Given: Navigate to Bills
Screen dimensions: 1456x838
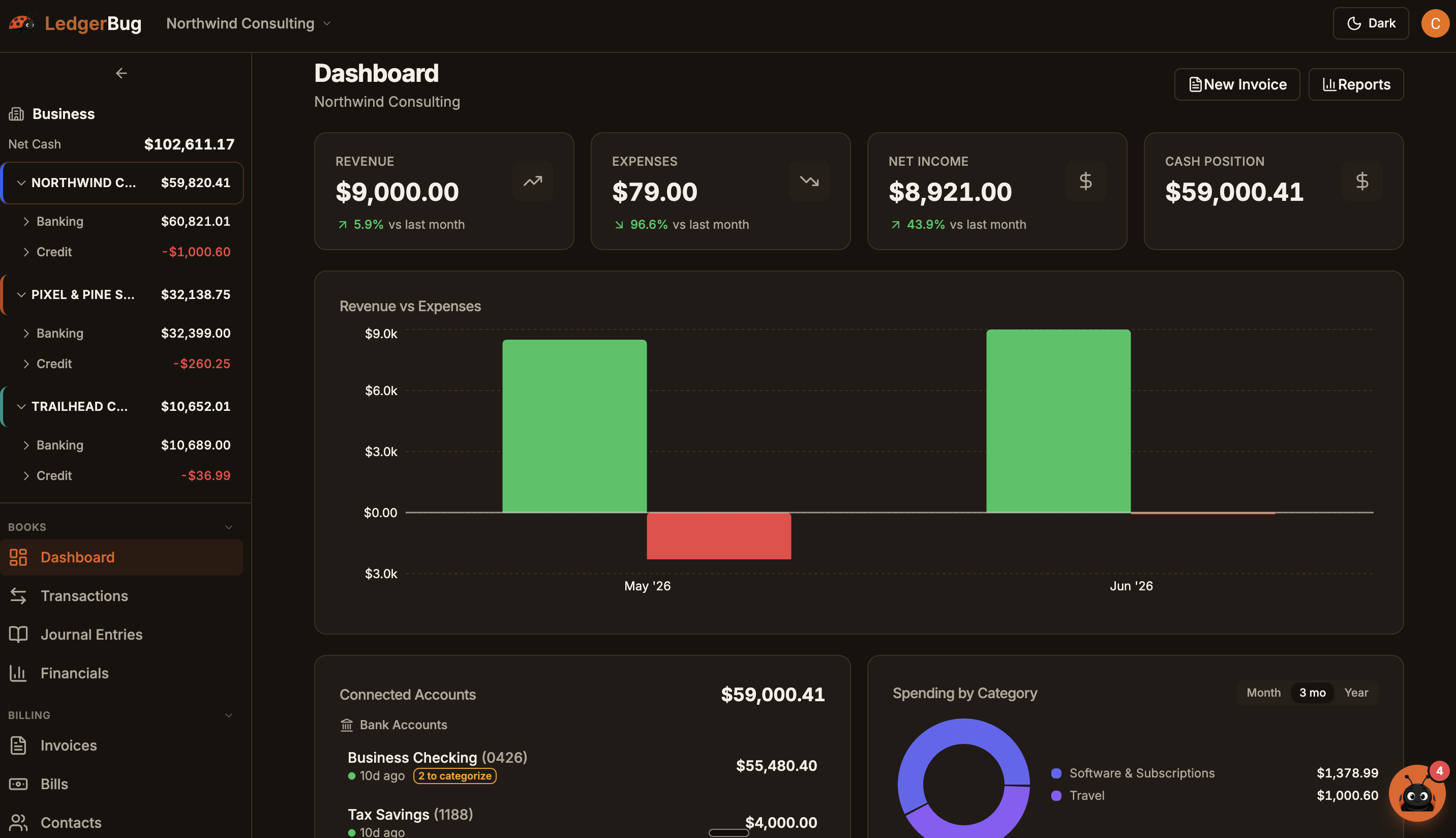Looking at the screenshot, I should click(122, 784).
